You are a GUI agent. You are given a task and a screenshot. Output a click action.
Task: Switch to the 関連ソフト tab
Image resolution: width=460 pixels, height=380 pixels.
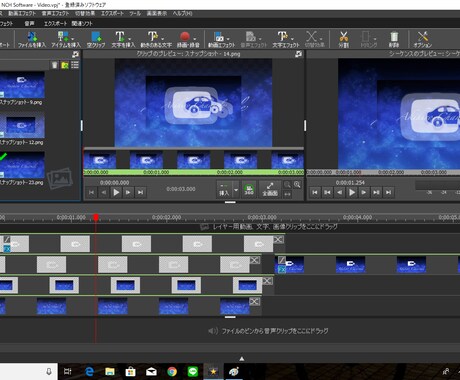coord(82,23)
